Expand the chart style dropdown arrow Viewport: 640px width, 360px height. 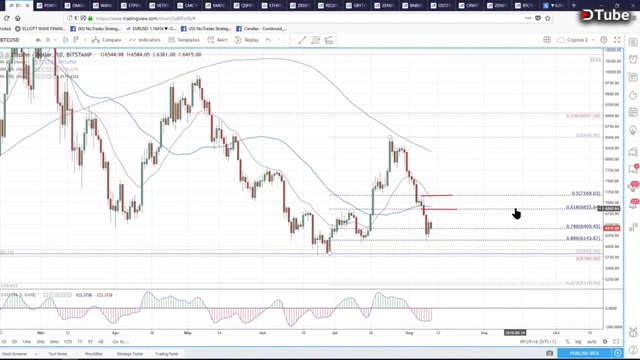pos(85,40)
